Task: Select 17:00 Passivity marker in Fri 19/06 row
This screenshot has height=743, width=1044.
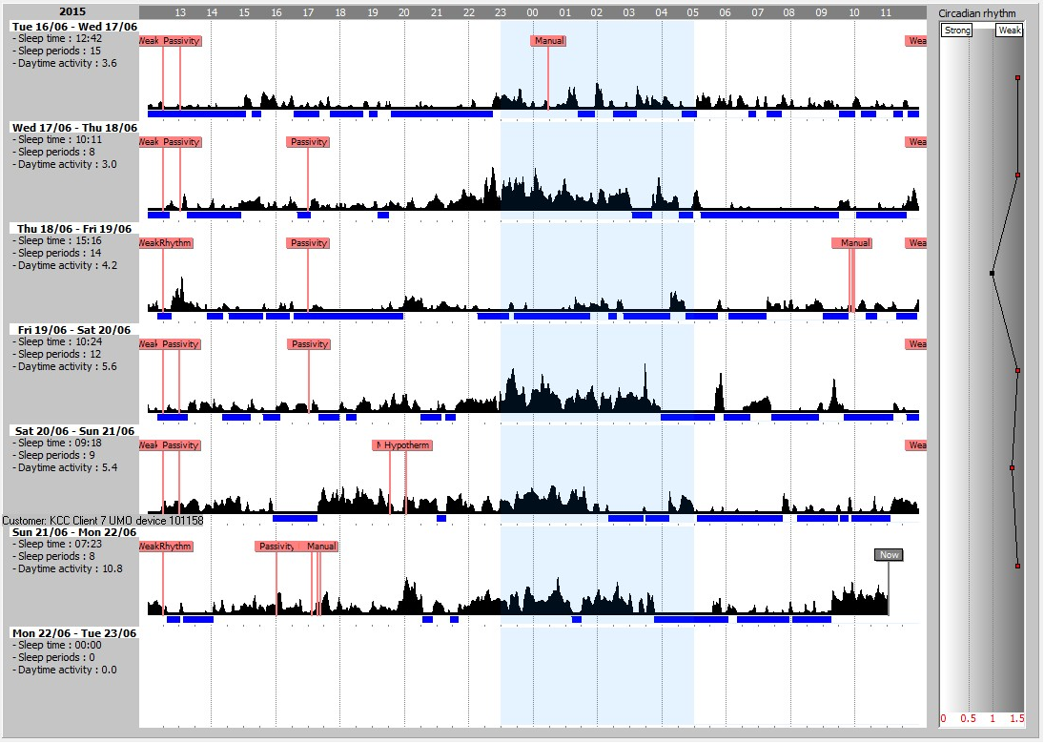Action: [x=308, y=344]
